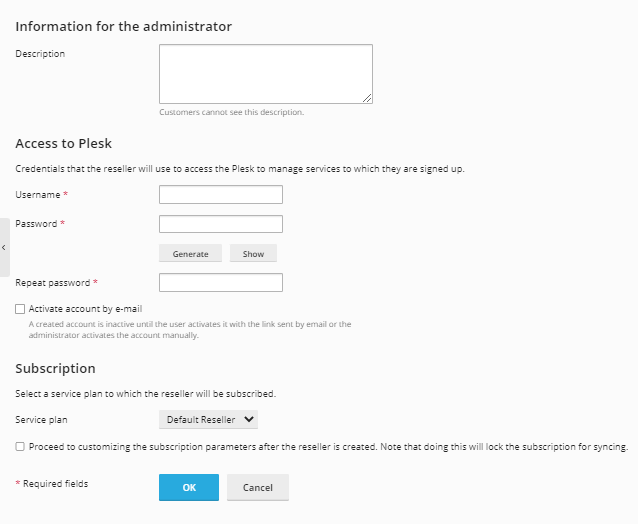Open the Service plan dropdown

pyautogui.click(x=209, y=420)
